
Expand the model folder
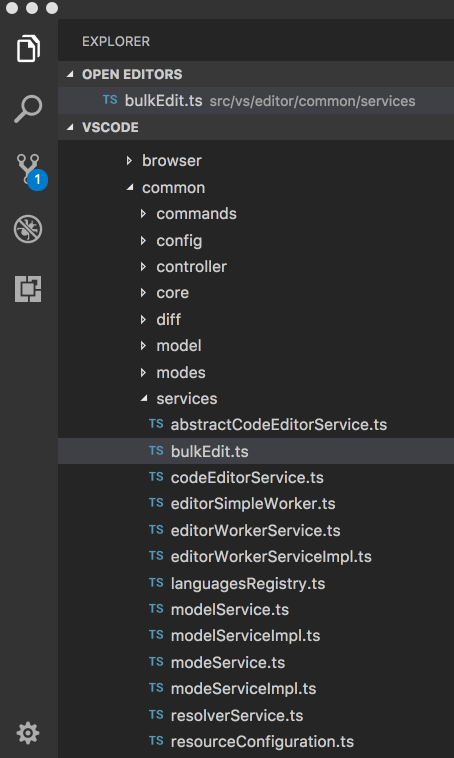pyautogui.click(x=143, y=345)
